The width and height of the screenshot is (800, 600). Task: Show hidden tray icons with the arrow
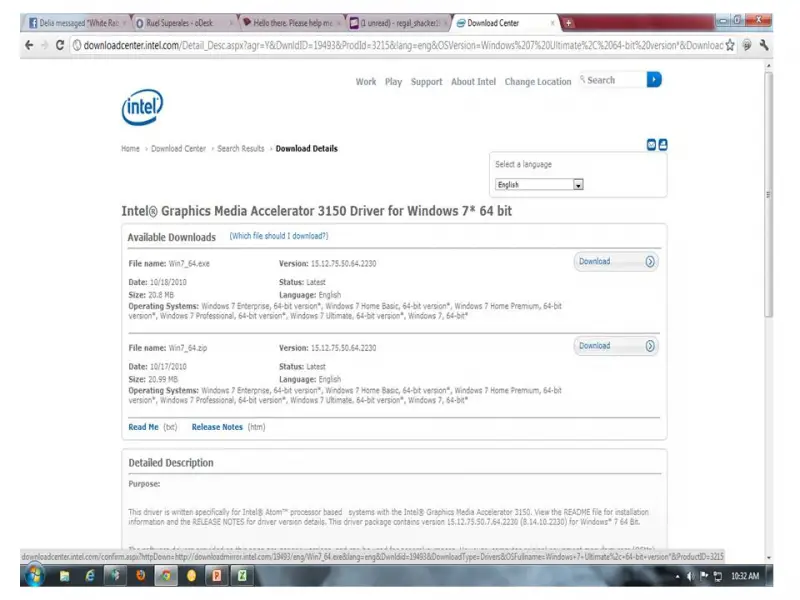(x=678, y=577)
